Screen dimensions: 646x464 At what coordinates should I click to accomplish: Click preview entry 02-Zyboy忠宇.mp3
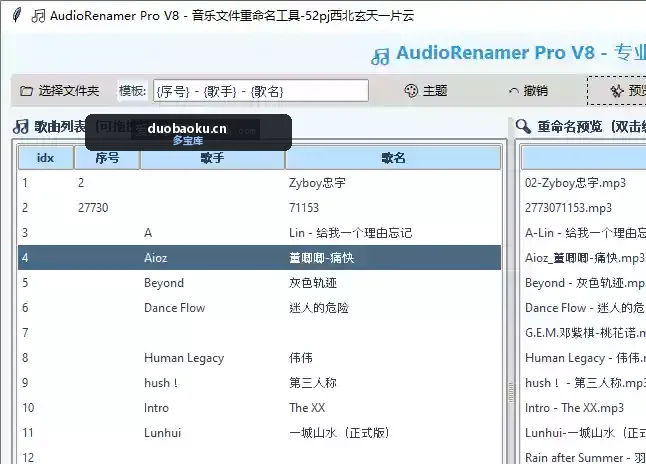575,183
